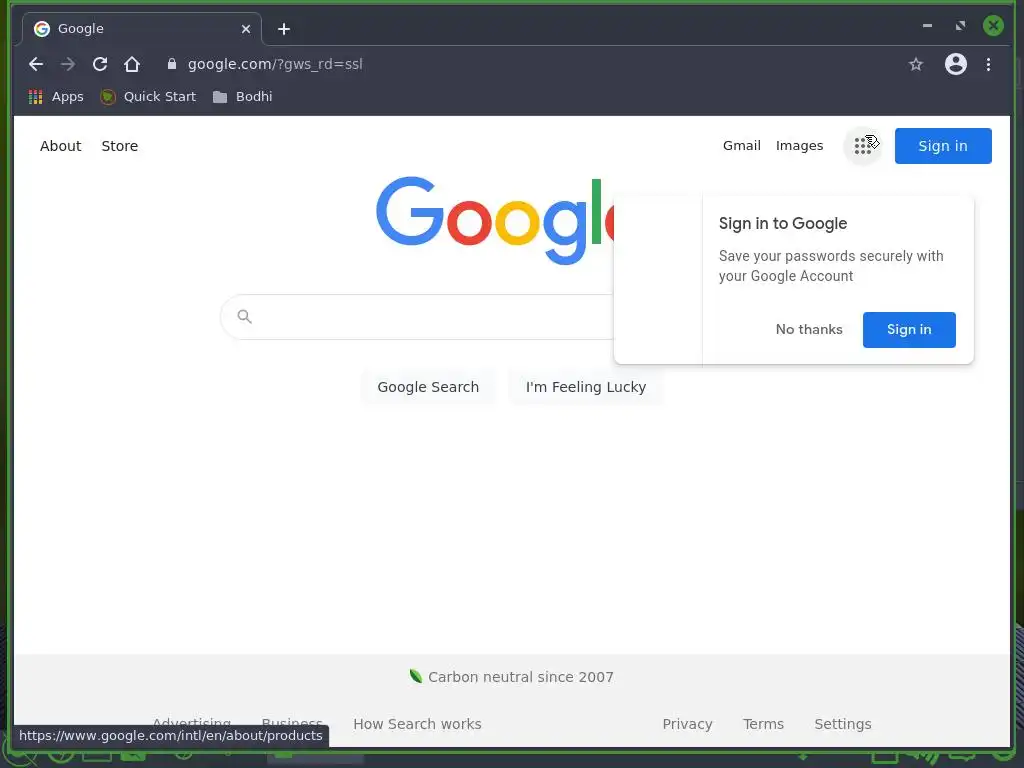1024x768 pixels.
Task: Click the Google Search button
Action: 428,387
